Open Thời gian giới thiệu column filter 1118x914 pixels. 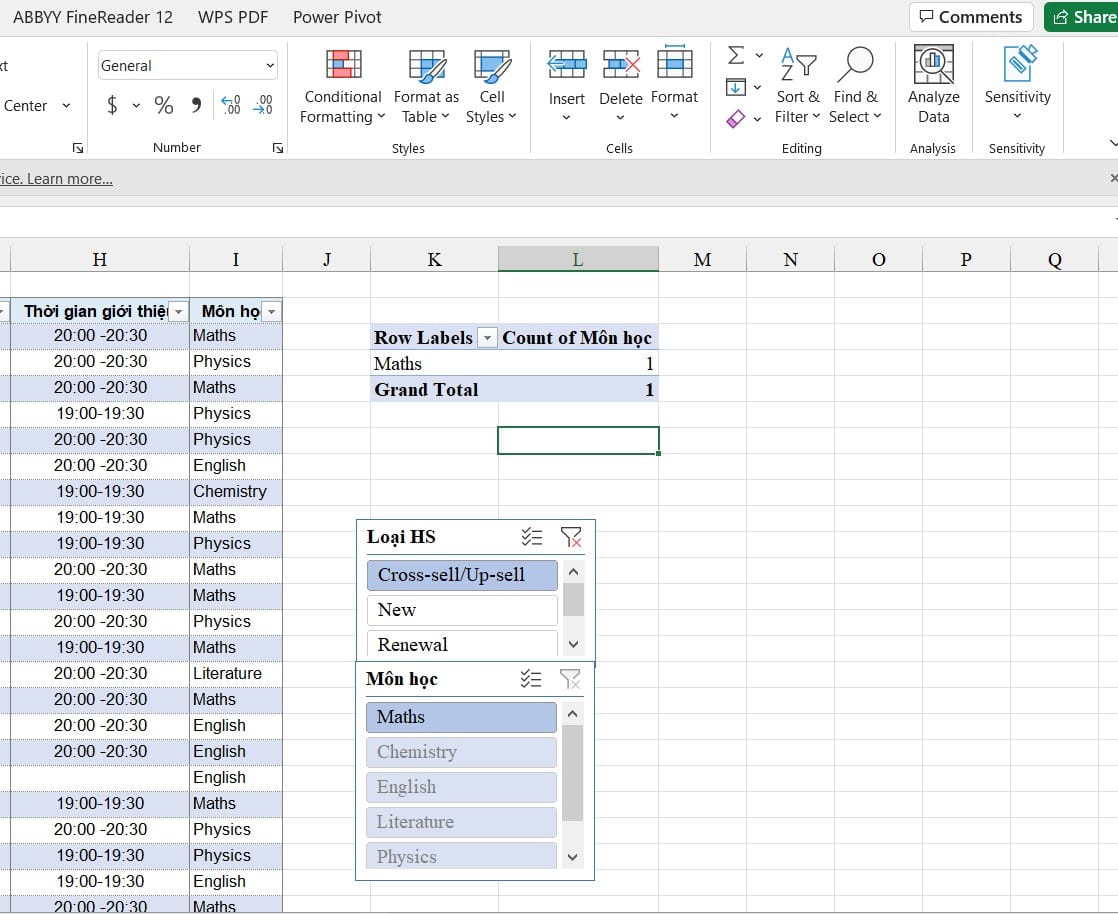point(179,312)
